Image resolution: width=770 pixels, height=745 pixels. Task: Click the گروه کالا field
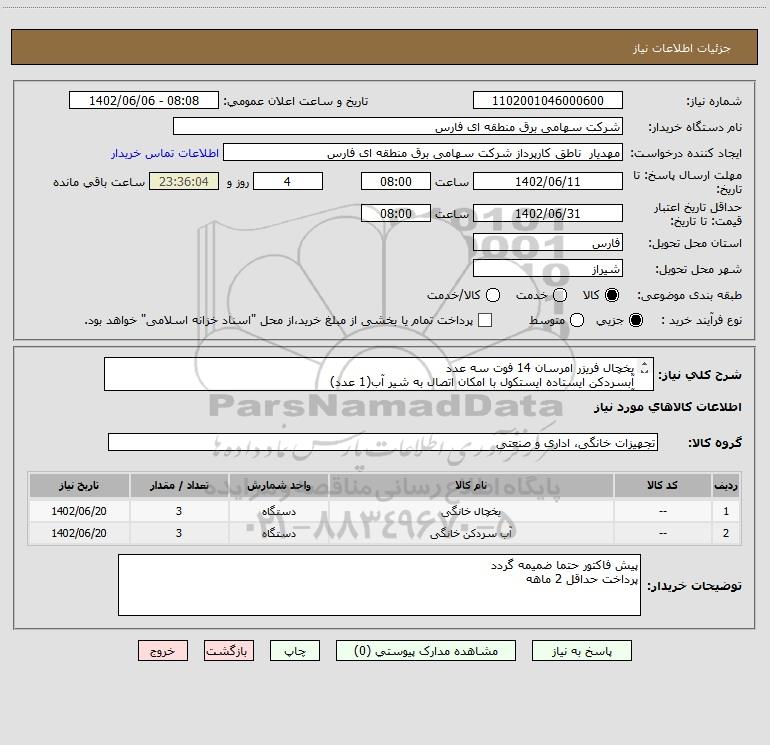383,442
